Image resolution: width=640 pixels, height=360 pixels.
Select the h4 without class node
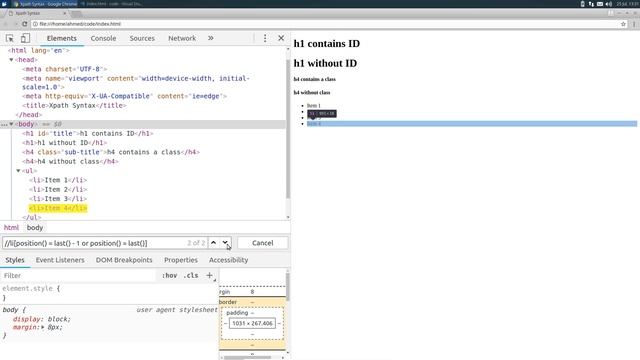70,162
